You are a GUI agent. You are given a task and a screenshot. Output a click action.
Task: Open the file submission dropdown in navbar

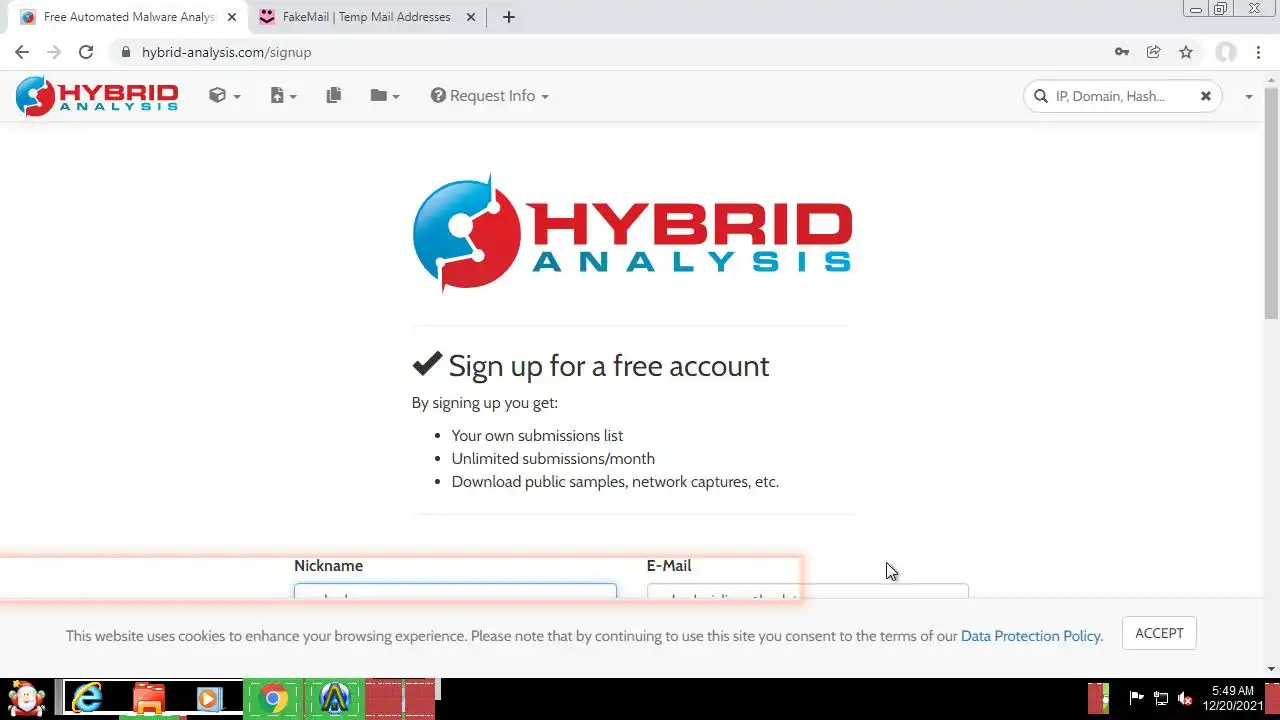tap(283, 96)
